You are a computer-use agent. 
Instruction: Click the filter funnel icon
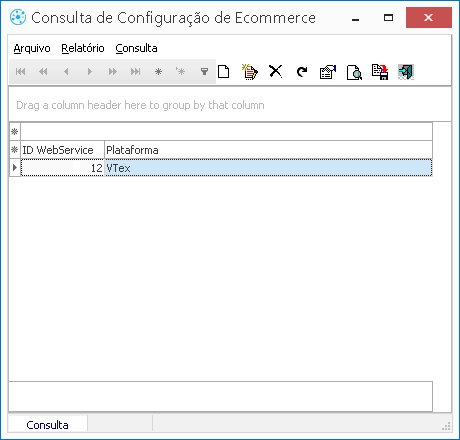point(204,71)
